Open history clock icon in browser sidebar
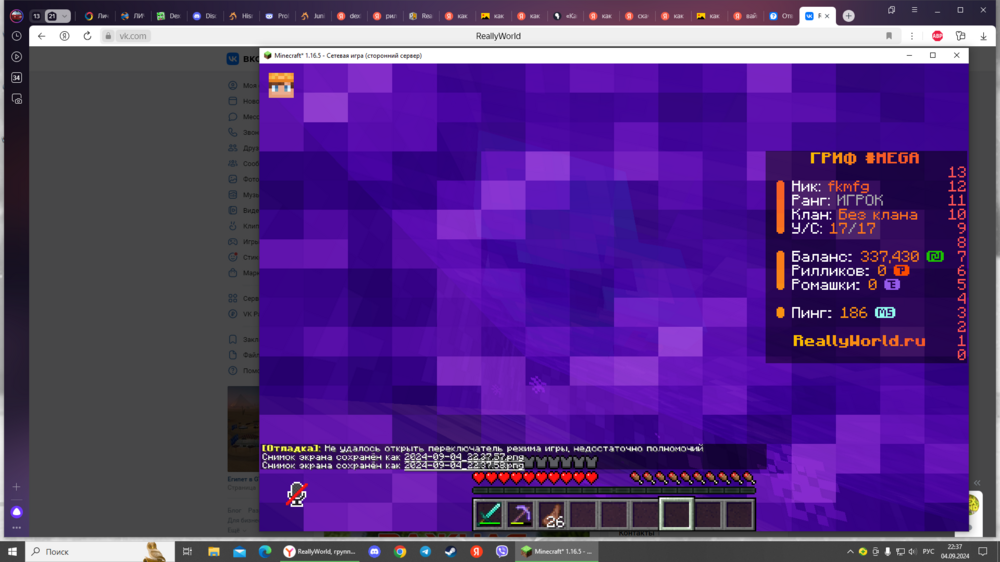The height and width of the screenshot is (562, 1000). point(17,36)
